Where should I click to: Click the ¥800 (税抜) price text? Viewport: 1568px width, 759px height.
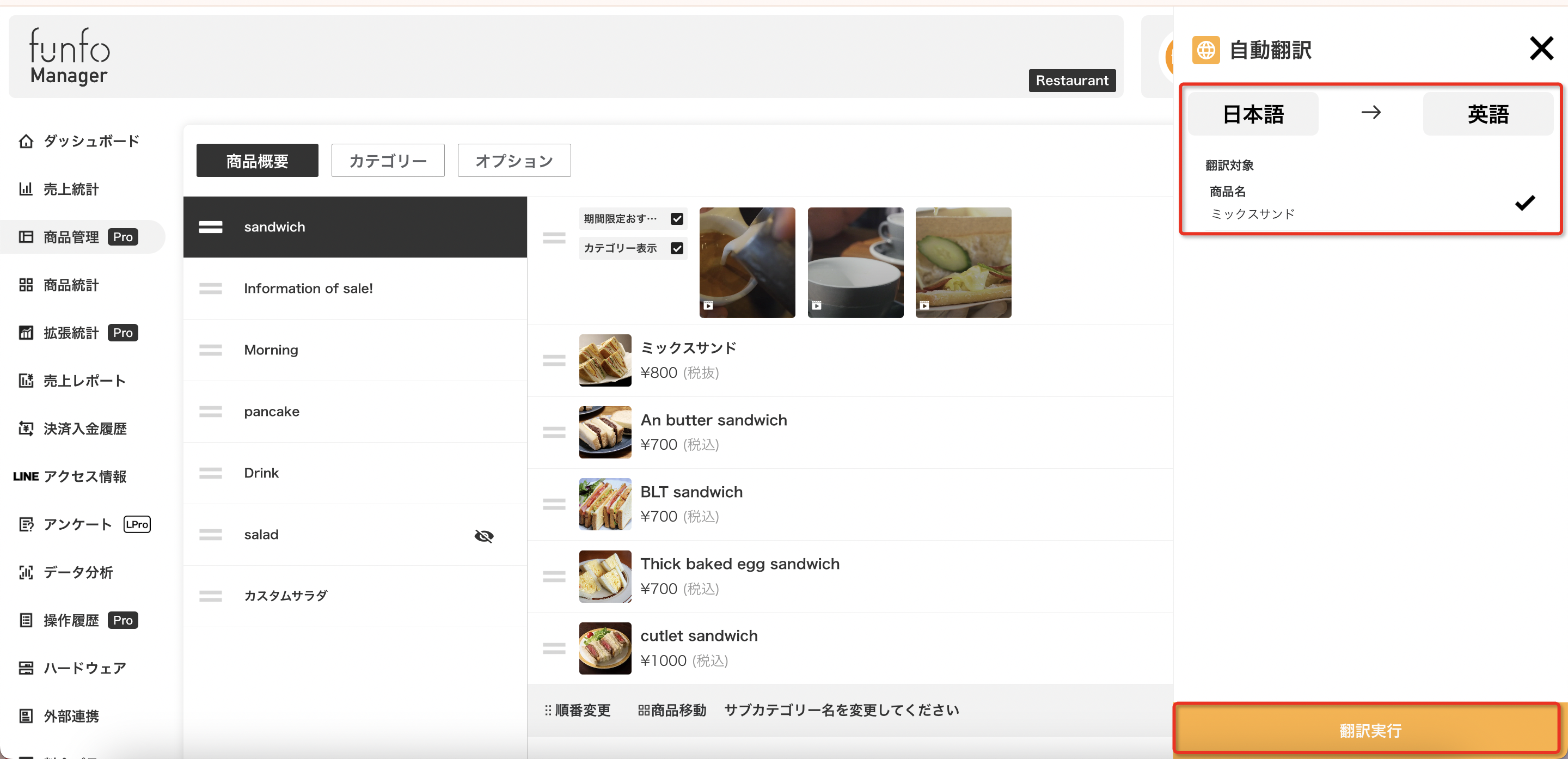tap(679, 372)
